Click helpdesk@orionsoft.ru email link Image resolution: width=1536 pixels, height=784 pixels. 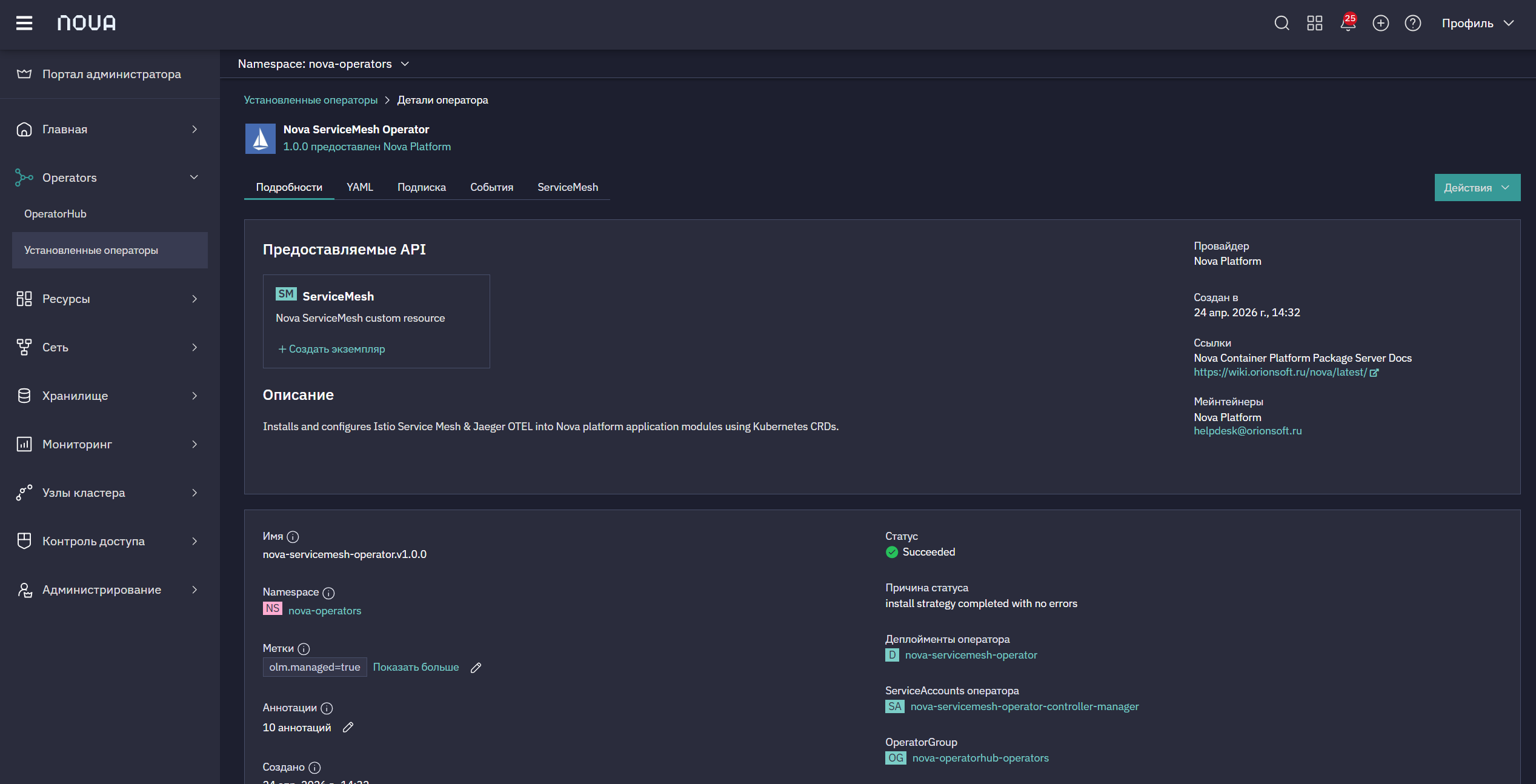point(1248,431)
